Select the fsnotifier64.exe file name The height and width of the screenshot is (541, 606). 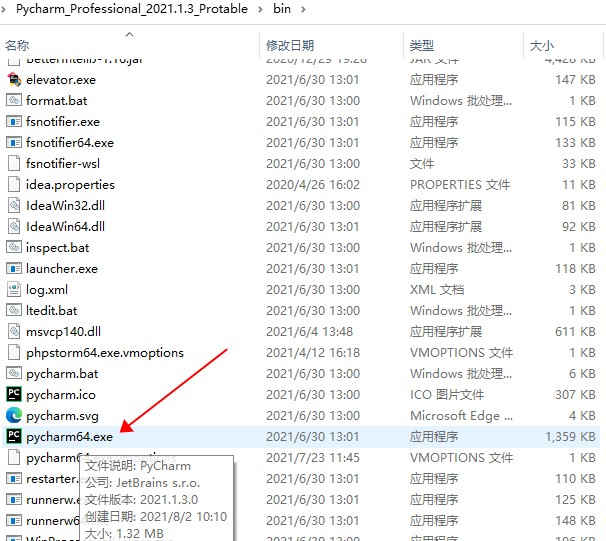point(70,143)
